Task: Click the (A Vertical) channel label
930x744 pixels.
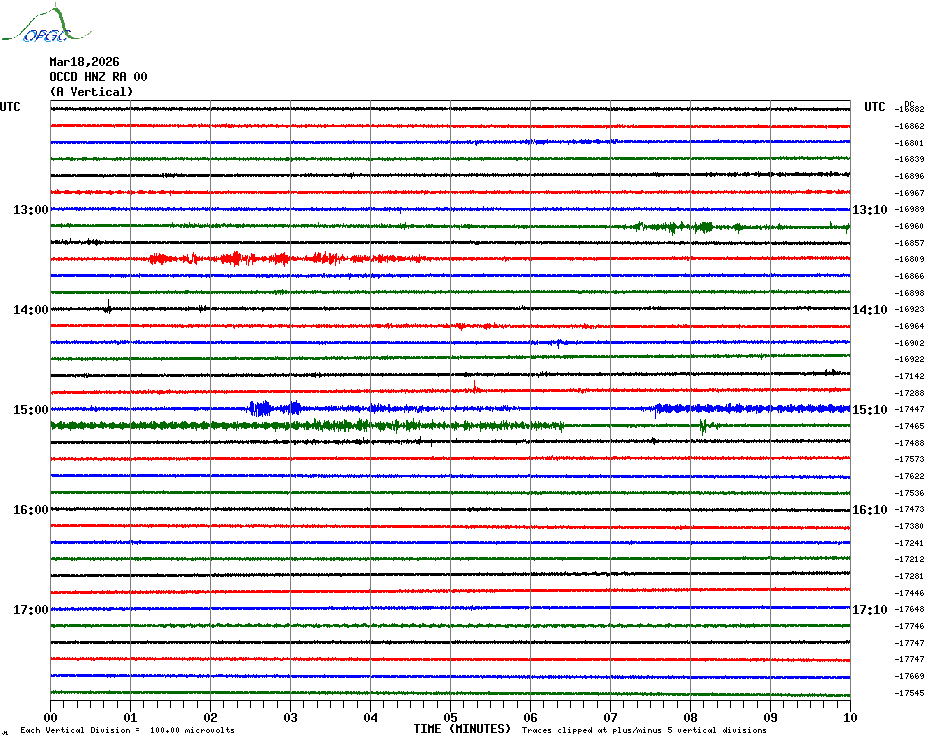Action: point(91,92)
